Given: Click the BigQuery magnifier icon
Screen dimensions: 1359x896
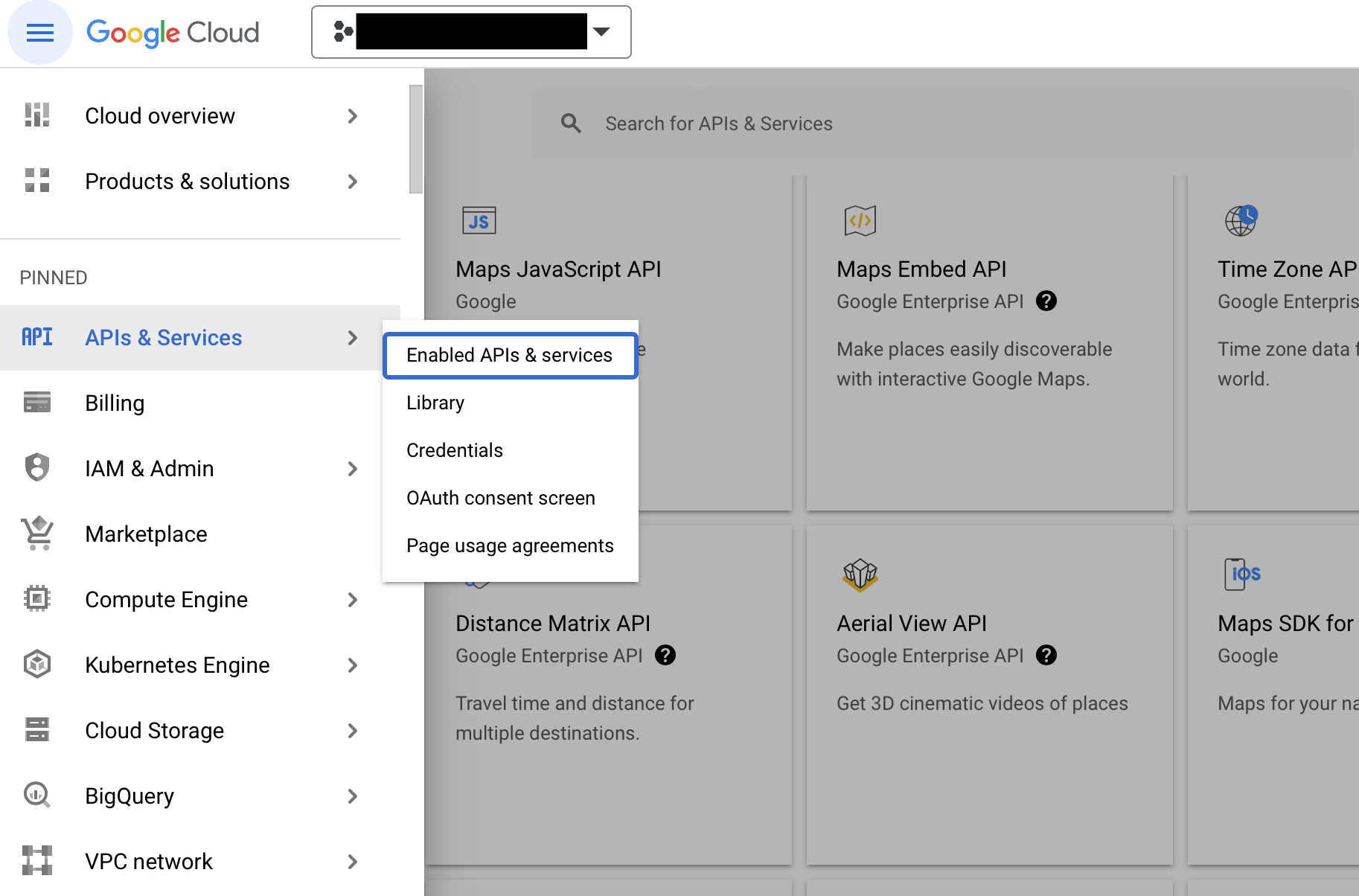Looking at the screenshot, I should click(37, 796).
